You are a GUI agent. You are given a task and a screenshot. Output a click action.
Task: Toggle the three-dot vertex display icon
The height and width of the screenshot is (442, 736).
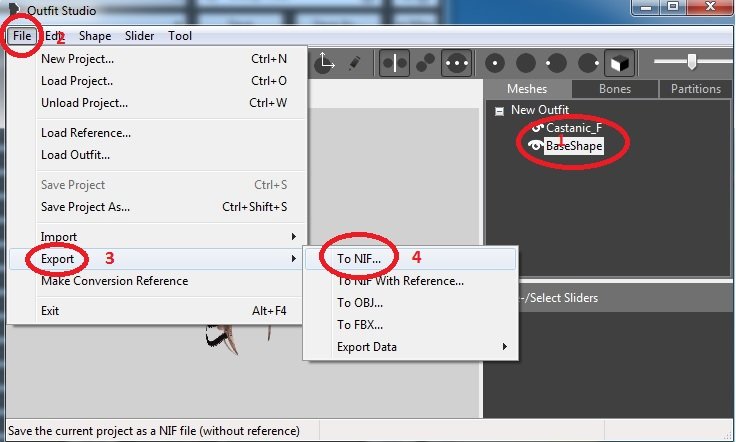coord(457,64)
